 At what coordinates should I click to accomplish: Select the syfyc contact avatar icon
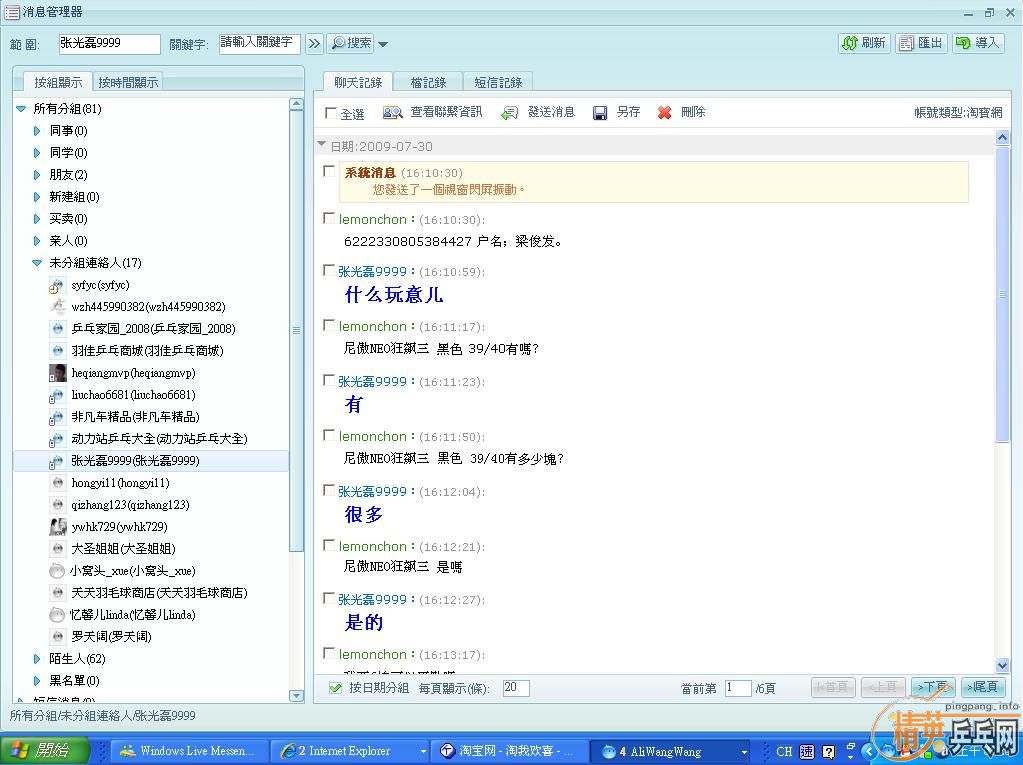(57, 286)
